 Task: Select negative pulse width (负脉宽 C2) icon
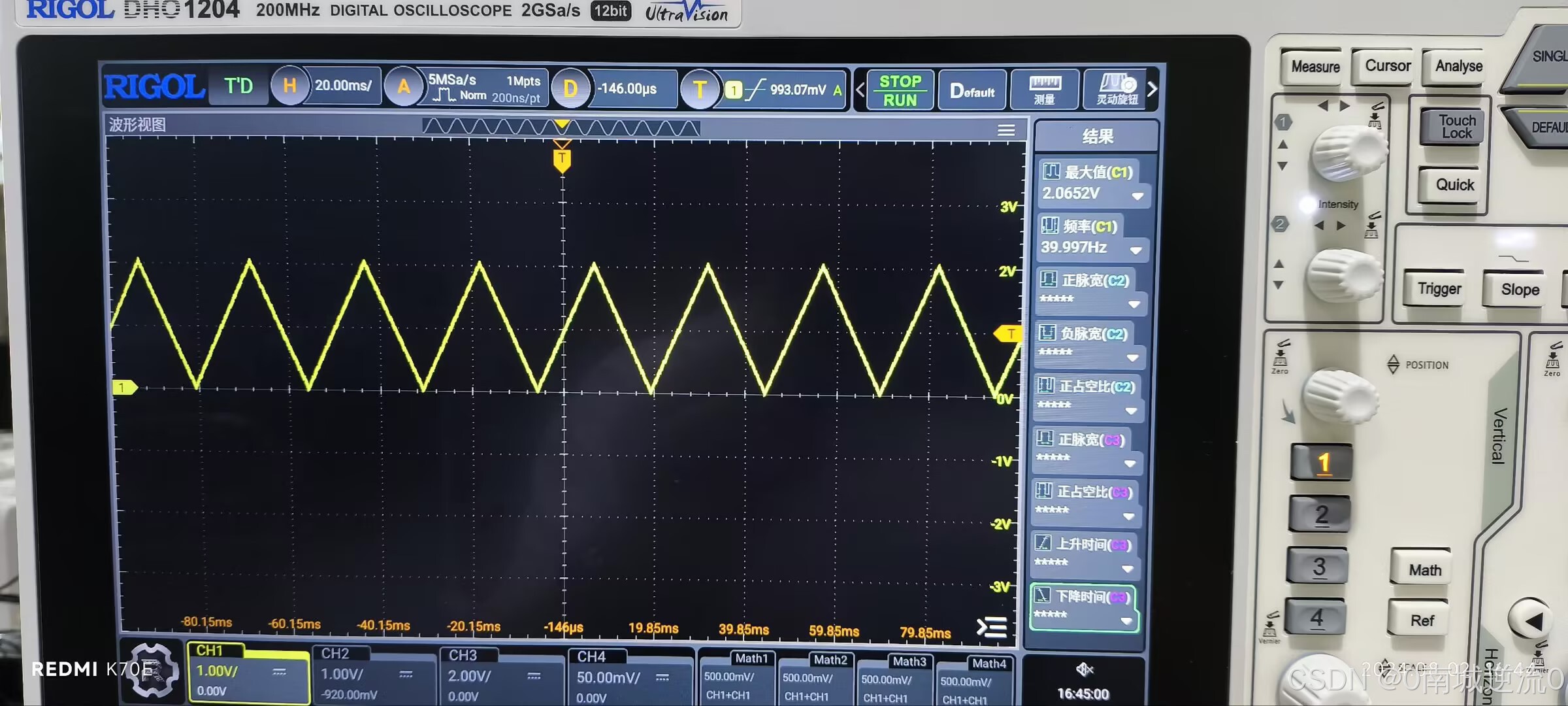1047,332
